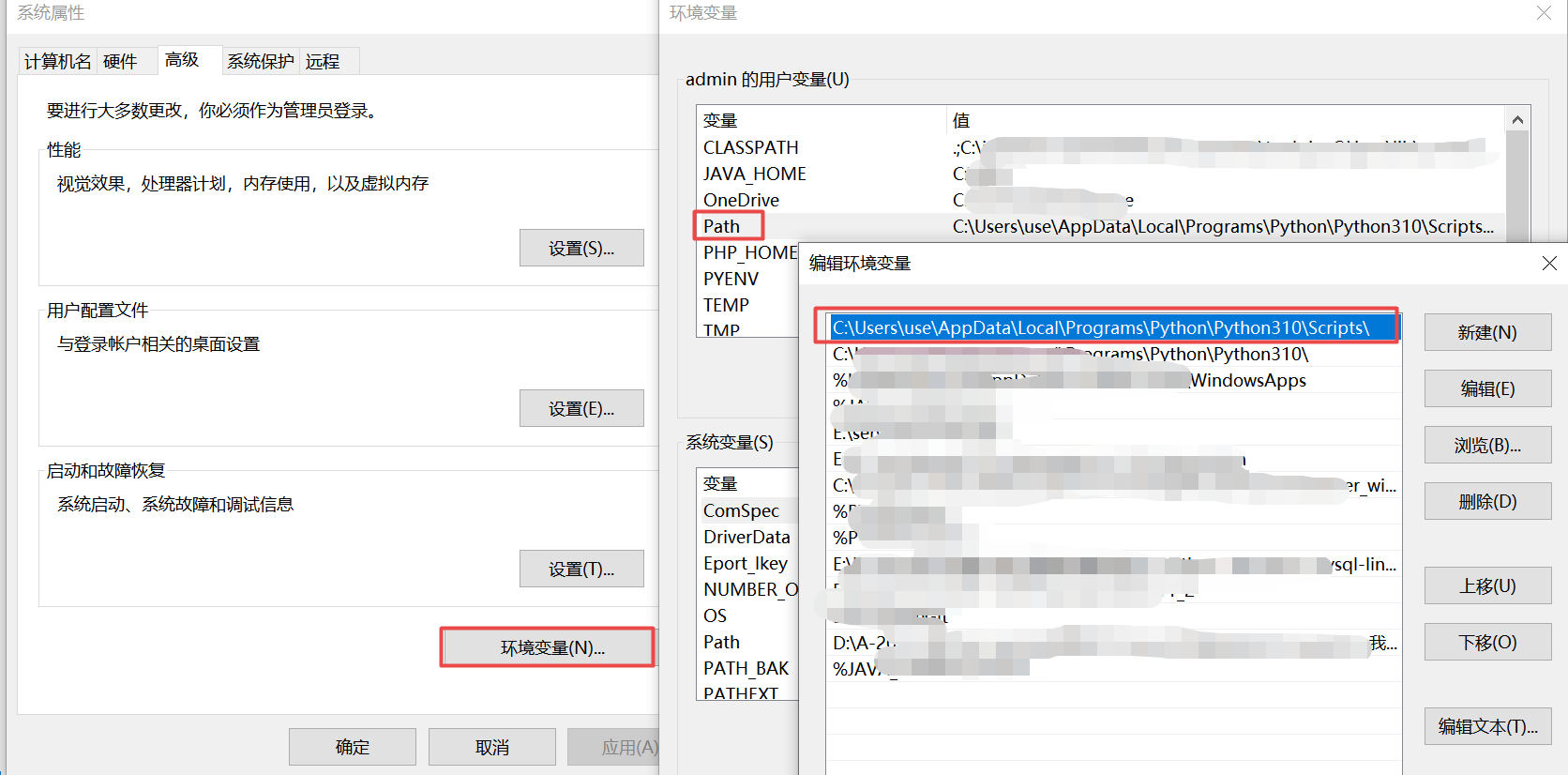Click 编辑文本(T)... button
Viewport: 1568px width, 775px height.
point(1487,726)
